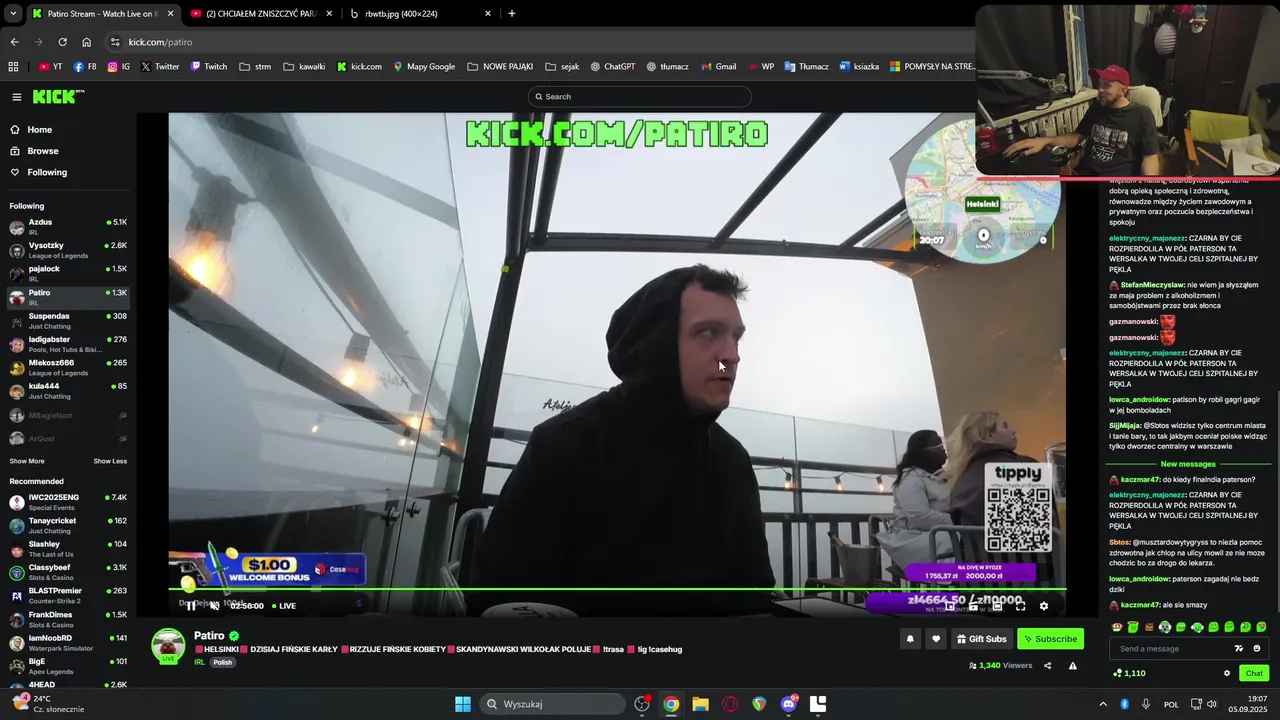1280x720 pixels.
Task: Toggle the notification bell for Patiro
Action: click(910, 639)
